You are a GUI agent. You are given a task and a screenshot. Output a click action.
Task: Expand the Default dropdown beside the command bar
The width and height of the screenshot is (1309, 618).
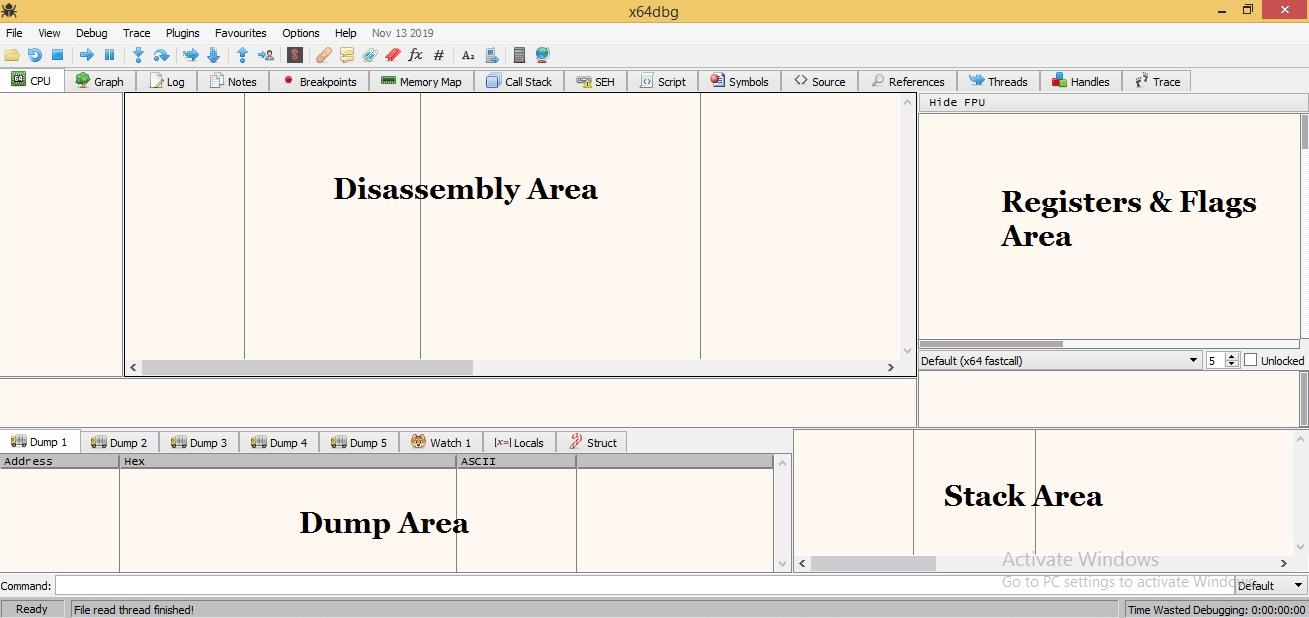1271,585
